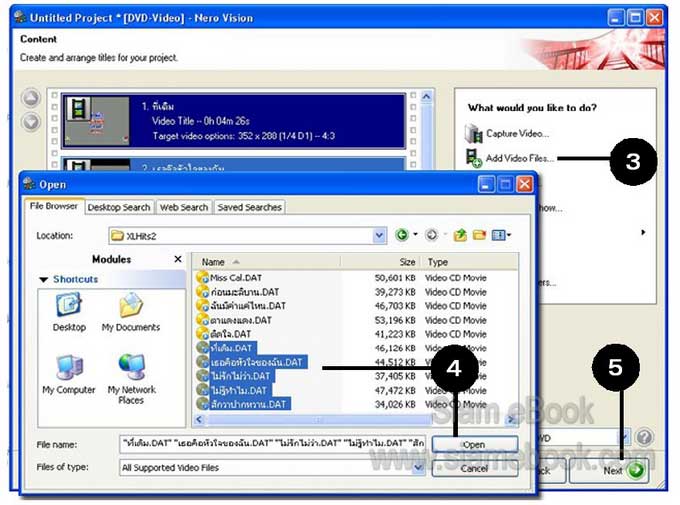Move title up with the up arrow button
This screenshot has width=680, height=505.
pos(31,98)
